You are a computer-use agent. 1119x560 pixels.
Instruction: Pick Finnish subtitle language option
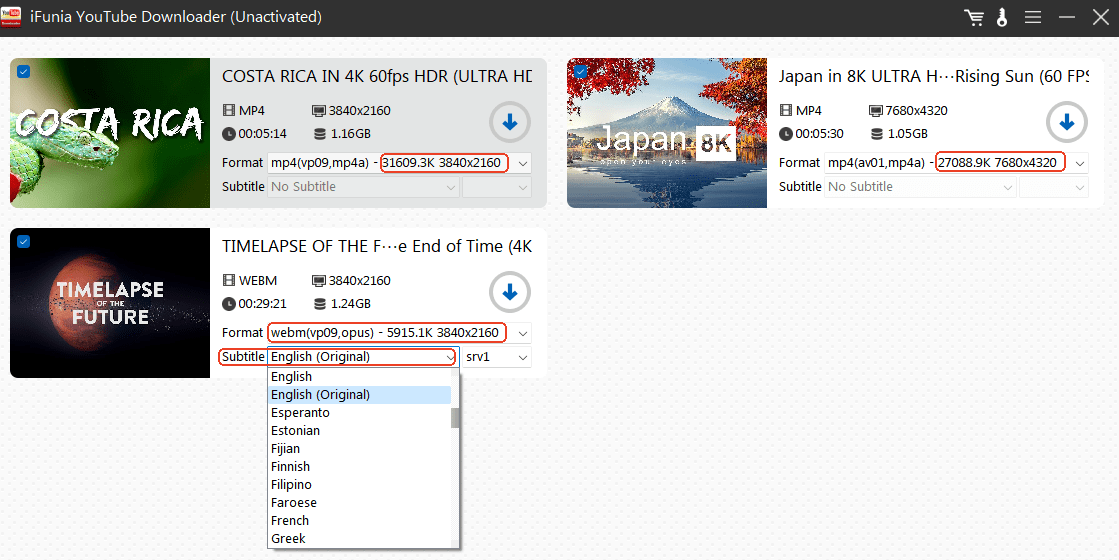click(x=291, y=467)
